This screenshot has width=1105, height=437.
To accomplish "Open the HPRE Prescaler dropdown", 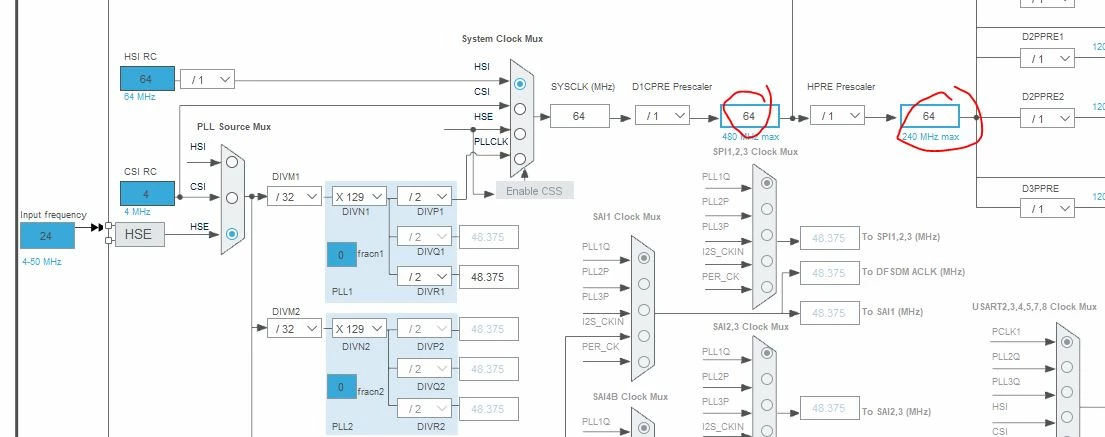I will [x=837, y=115].
